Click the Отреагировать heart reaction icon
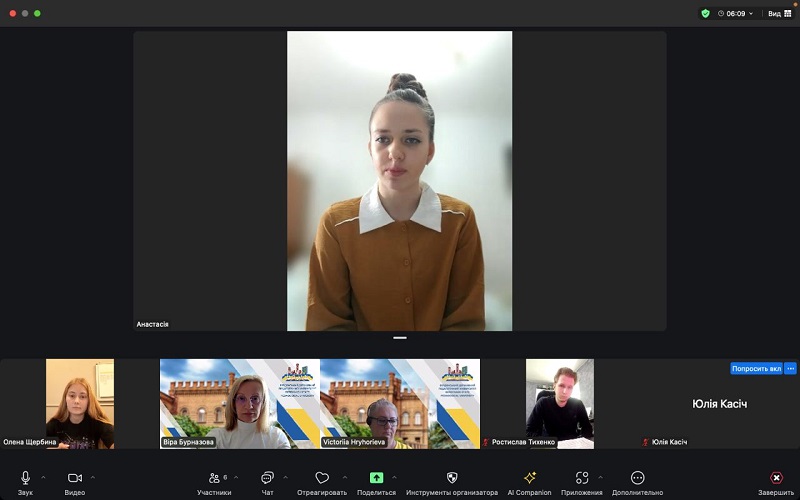The width and height of the screenshot is (800, 500). coord(322,479)
